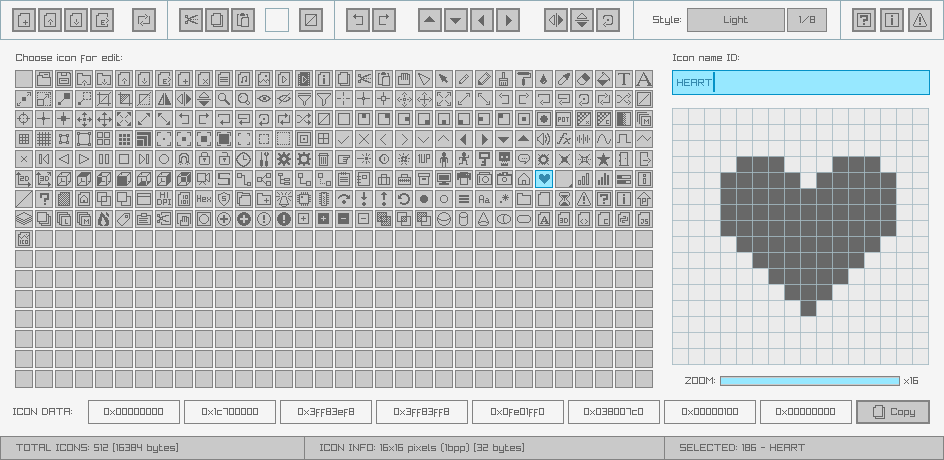Select the 1UP icon in the grid
The height and width of the screenshot is (460, 944).
click(424, 159)
